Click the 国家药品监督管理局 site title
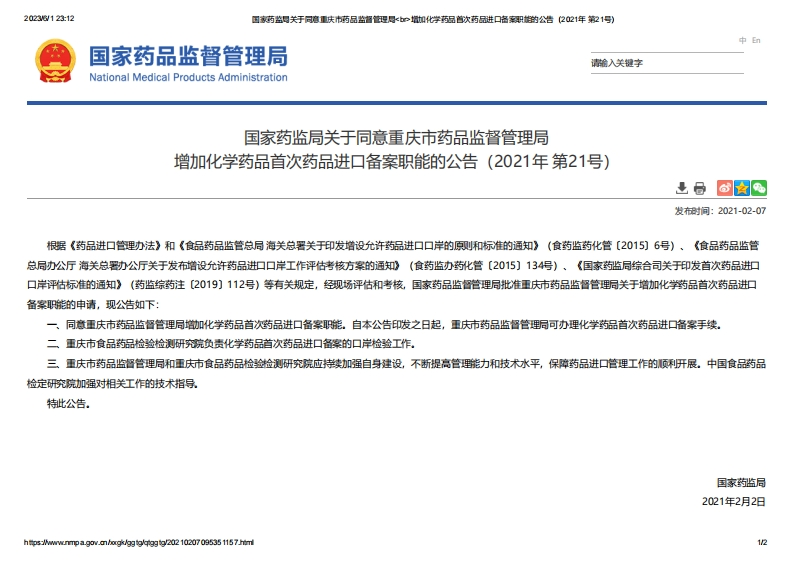 click(x=187, y=55)
